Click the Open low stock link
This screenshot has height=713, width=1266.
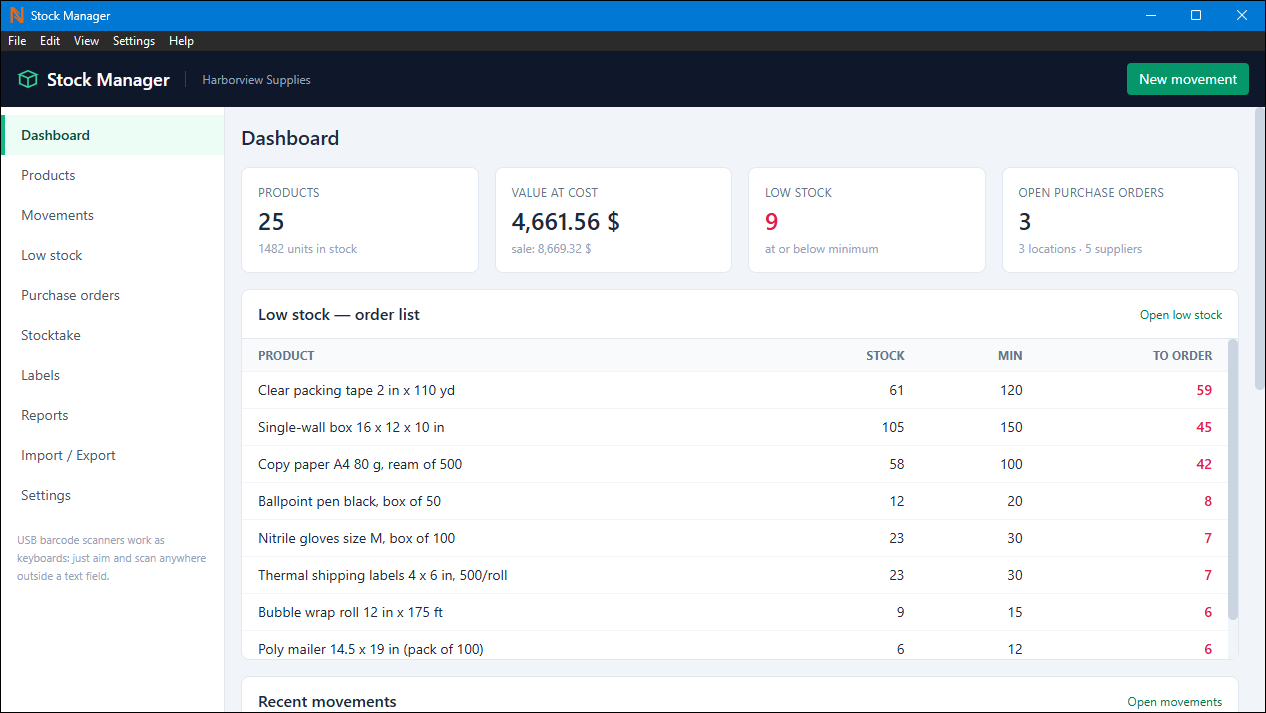tap(1181, 315)
